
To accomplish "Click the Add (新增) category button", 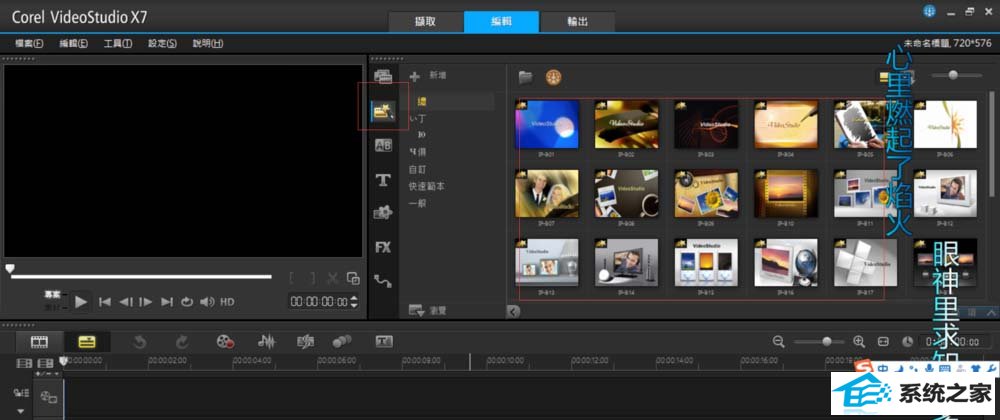I will 438,76.
